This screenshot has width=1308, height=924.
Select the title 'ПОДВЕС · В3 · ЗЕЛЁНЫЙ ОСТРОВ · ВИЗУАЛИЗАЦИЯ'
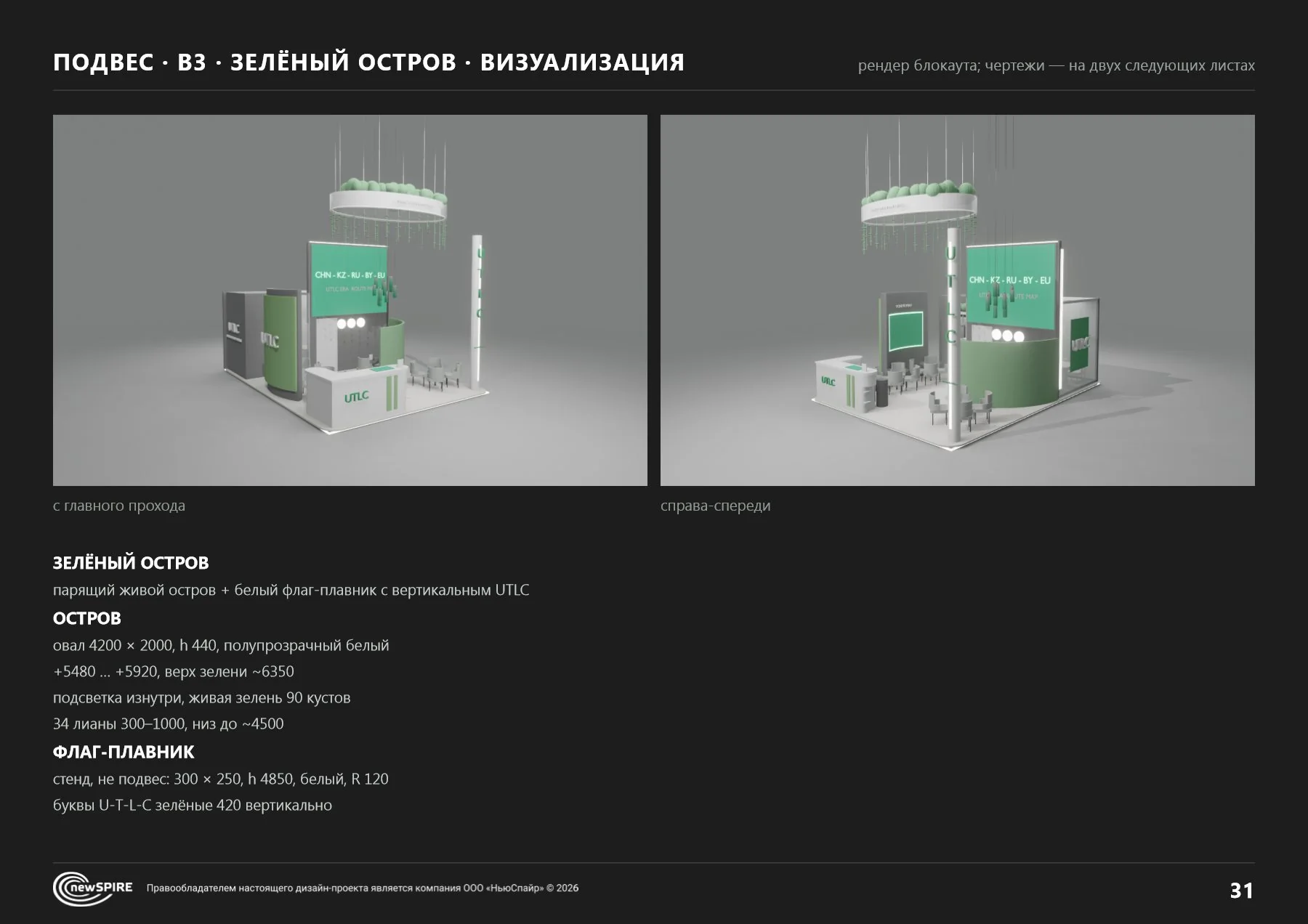tap(368, 62)
